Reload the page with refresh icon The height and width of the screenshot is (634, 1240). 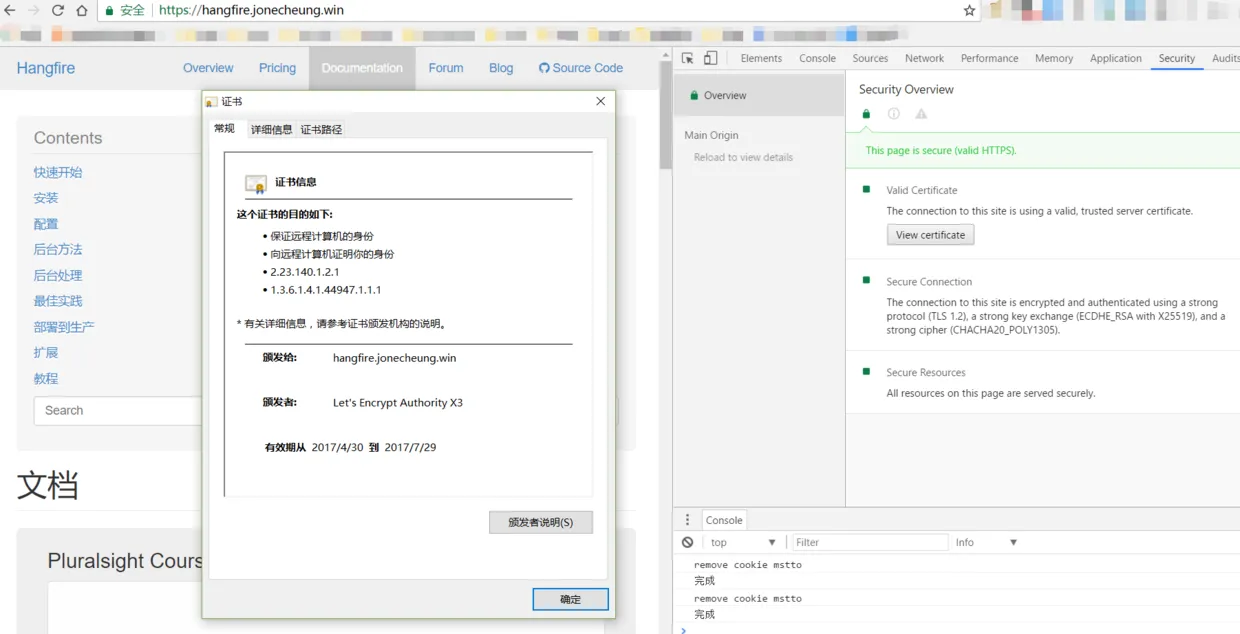pos(58,10)
